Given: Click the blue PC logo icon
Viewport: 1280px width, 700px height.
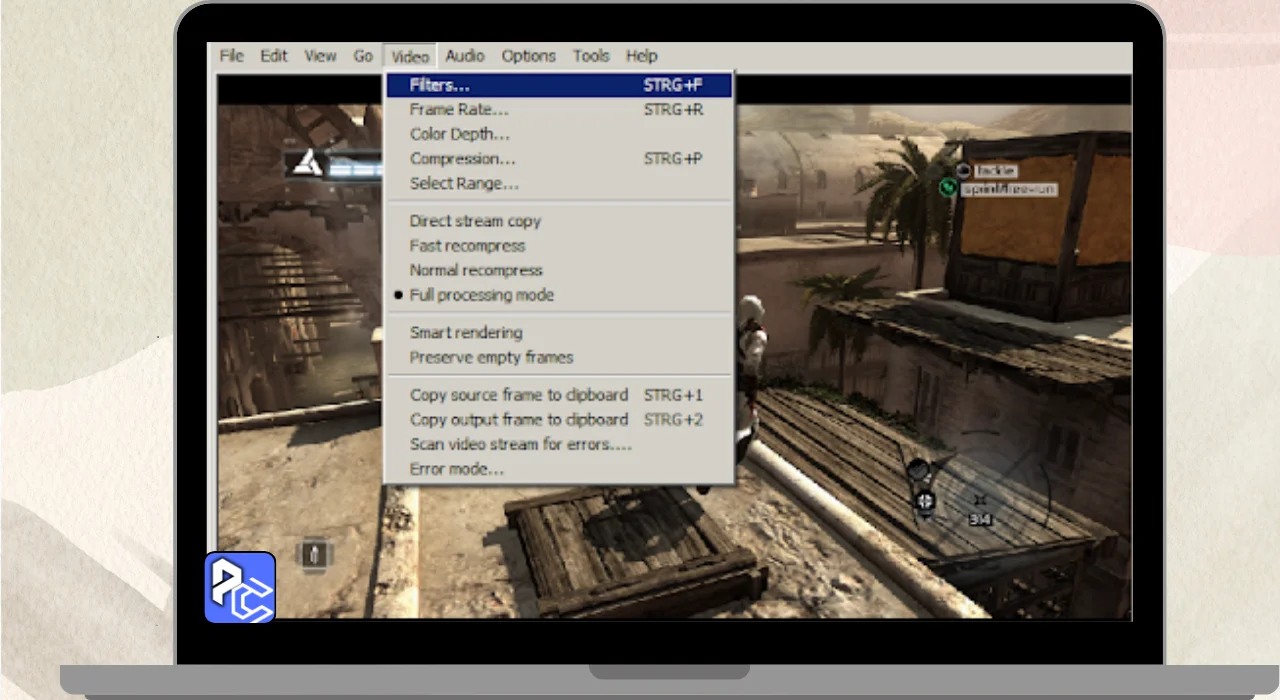Looking at the screenshot, I should (240, 587).
